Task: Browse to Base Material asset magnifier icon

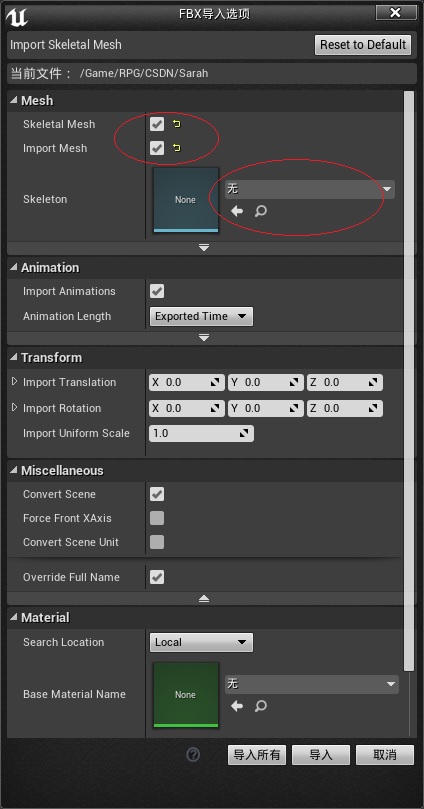Action: point(261,705)
